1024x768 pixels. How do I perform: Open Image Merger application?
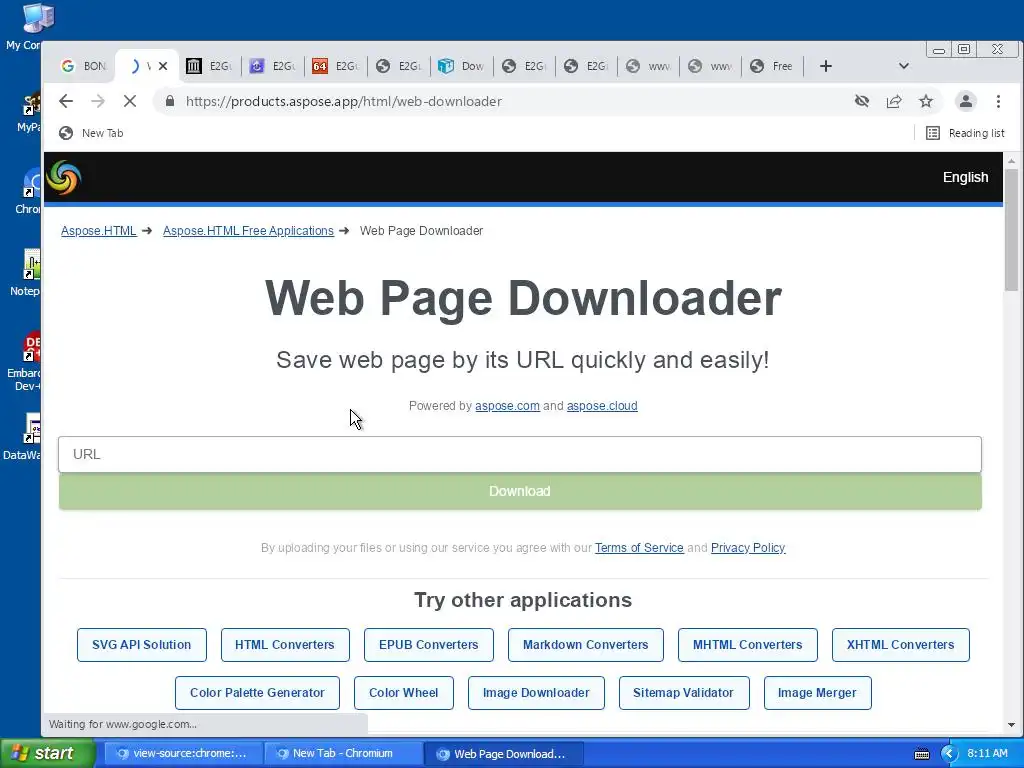(817, 693)
